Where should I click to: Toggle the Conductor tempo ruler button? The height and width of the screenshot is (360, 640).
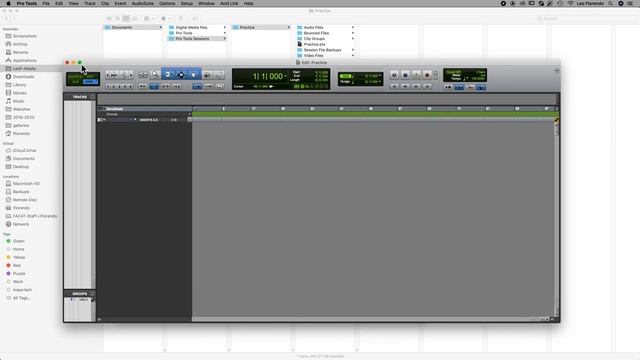[481, 87]
